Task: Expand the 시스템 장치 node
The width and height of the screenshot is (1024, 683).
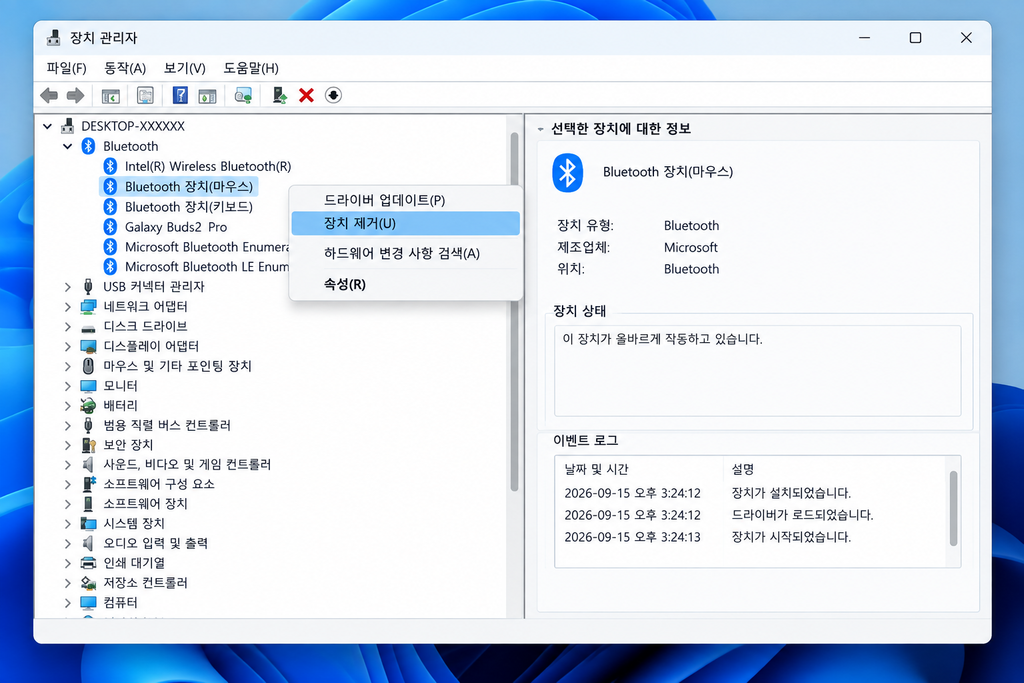Action: [67, 524]
